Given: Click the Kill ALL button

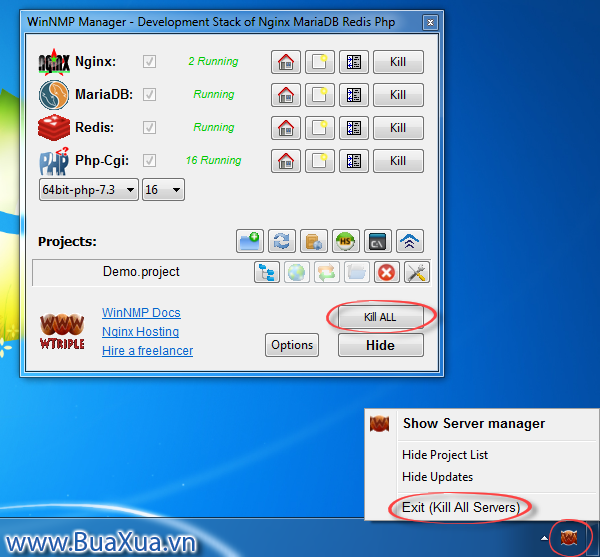Looking at the screenshot, I should coord(381,317).
